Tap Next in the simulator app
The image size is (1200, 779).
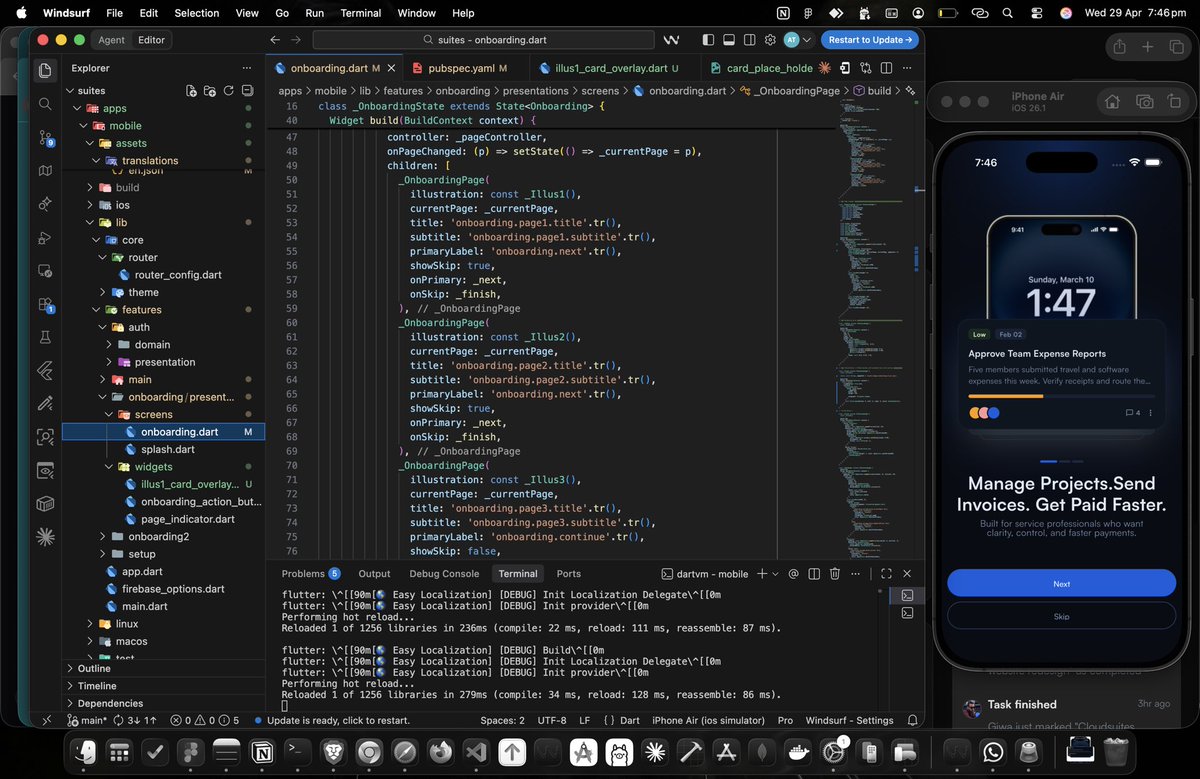coord(1061,584)
